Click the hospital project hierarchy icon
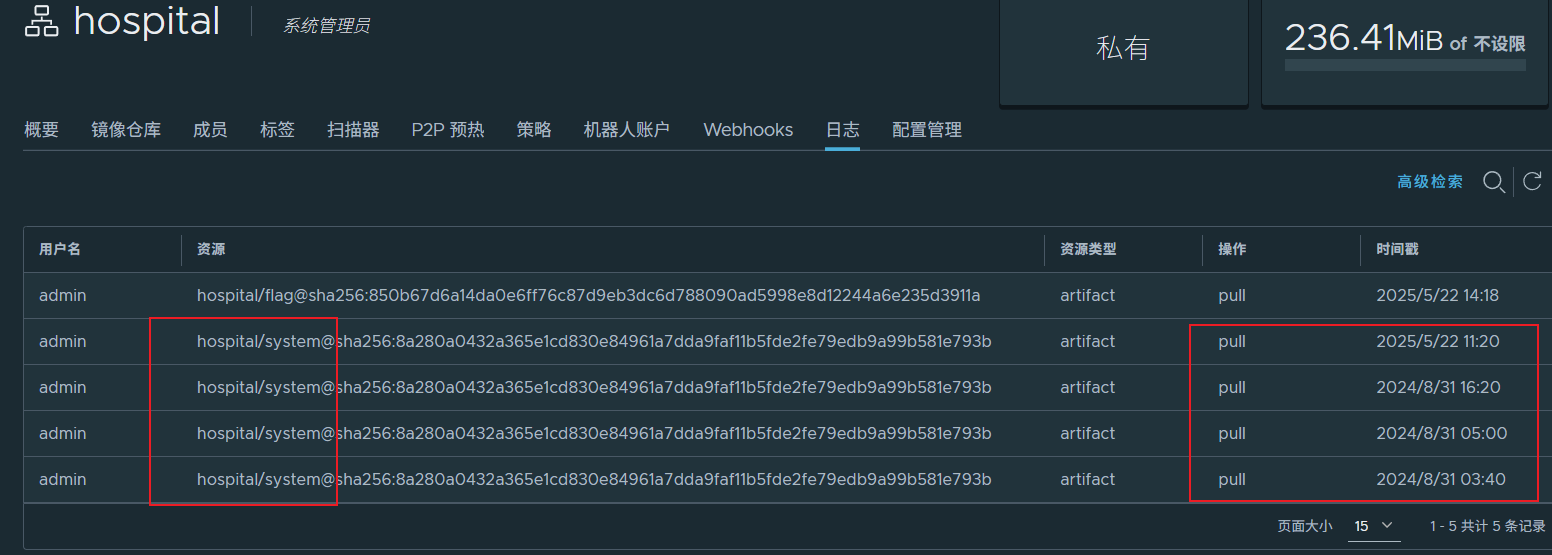Viewport: 1552px width, 555px height. [x=42, y=21]
